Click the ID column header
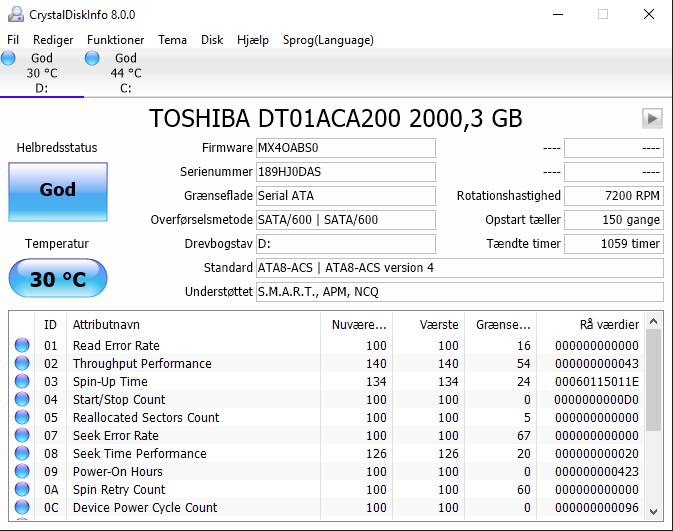 [50, 325]
